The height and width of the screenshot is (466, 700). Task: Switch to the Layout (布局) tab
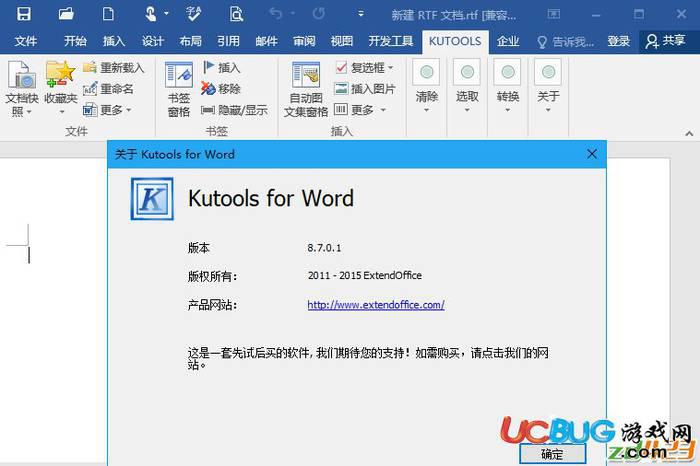pos(191,42)
